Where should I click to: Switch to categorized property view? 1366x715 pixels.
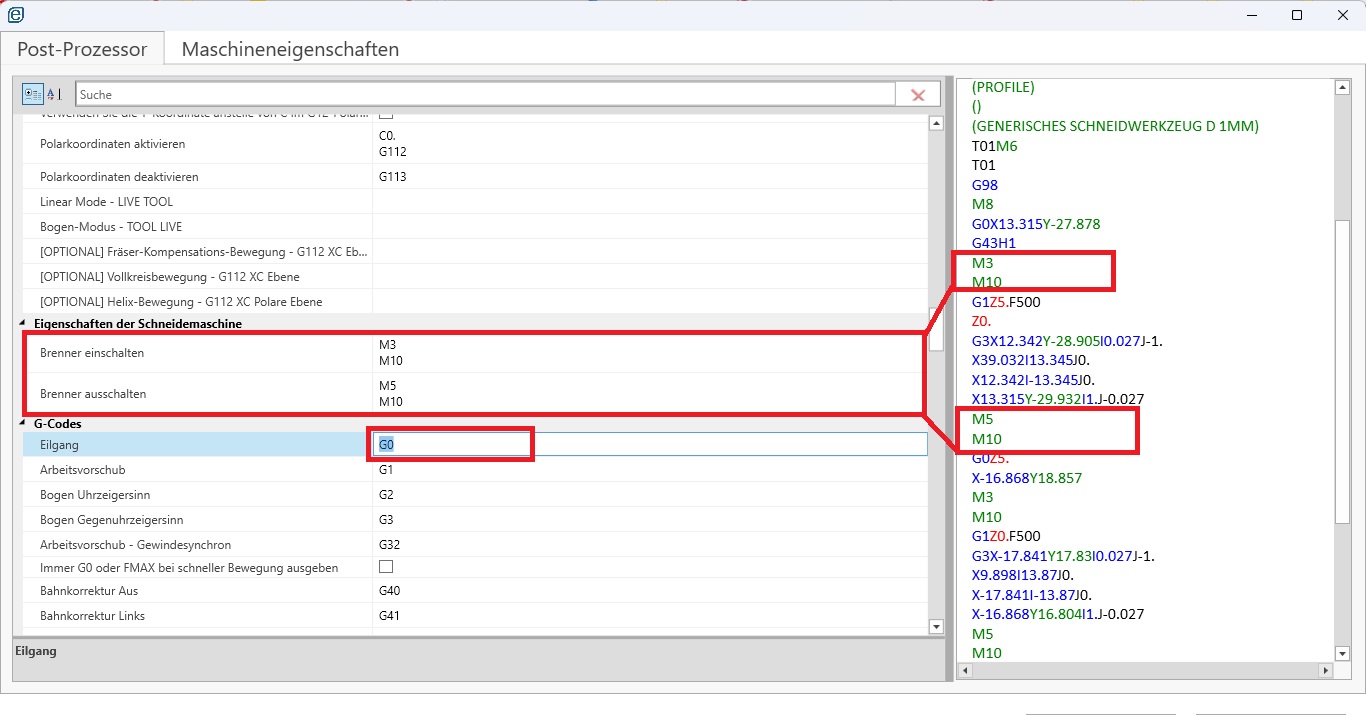click(x=33, y=94)
